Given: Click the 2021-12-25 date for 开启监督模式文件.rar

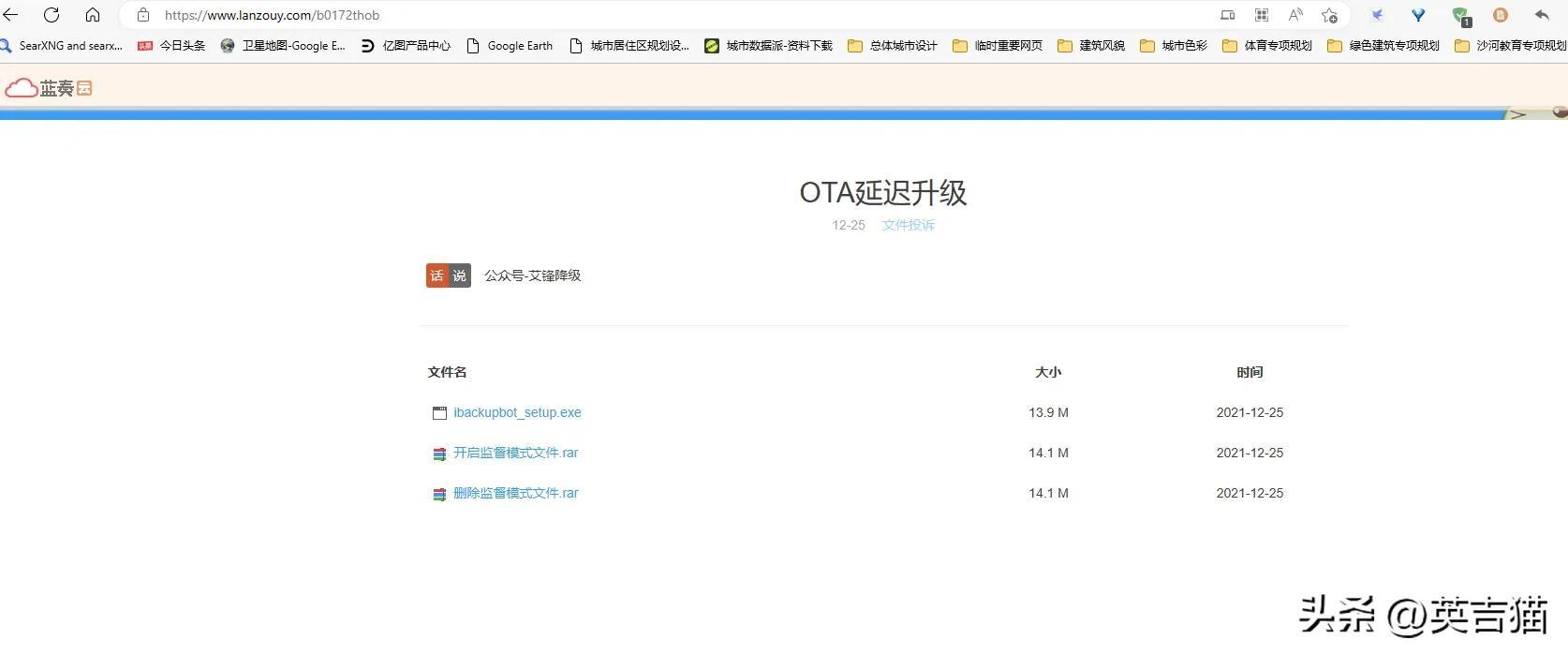Looking at the screenshot, I should point(1250,453).
